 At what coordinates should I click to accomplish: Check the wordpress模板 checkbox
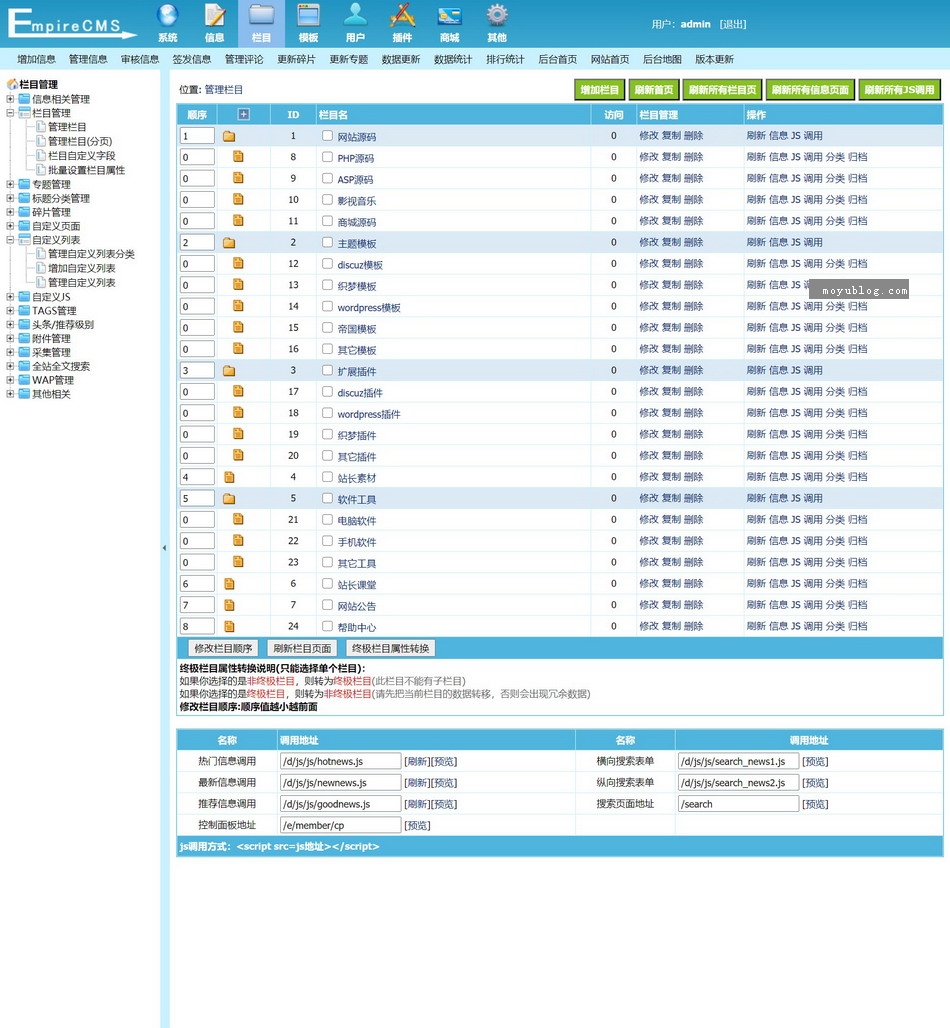coord(327,306)
